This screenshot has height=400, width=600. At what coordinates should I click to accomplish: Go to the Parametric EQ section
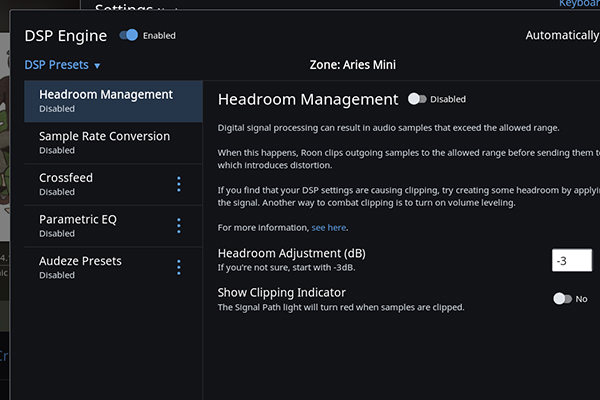79,225
